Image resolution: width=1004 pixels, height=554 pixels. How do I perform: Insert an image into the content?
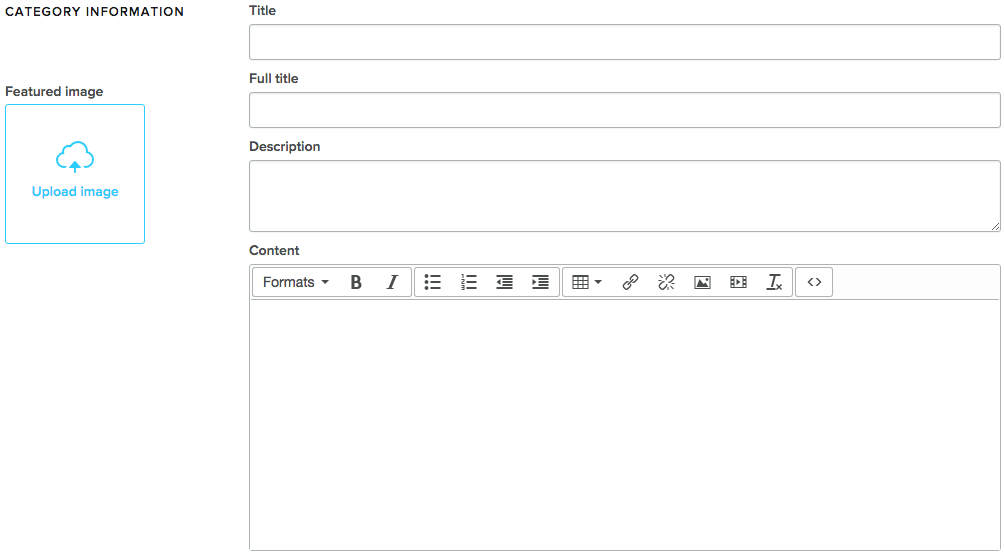(702, 282)
